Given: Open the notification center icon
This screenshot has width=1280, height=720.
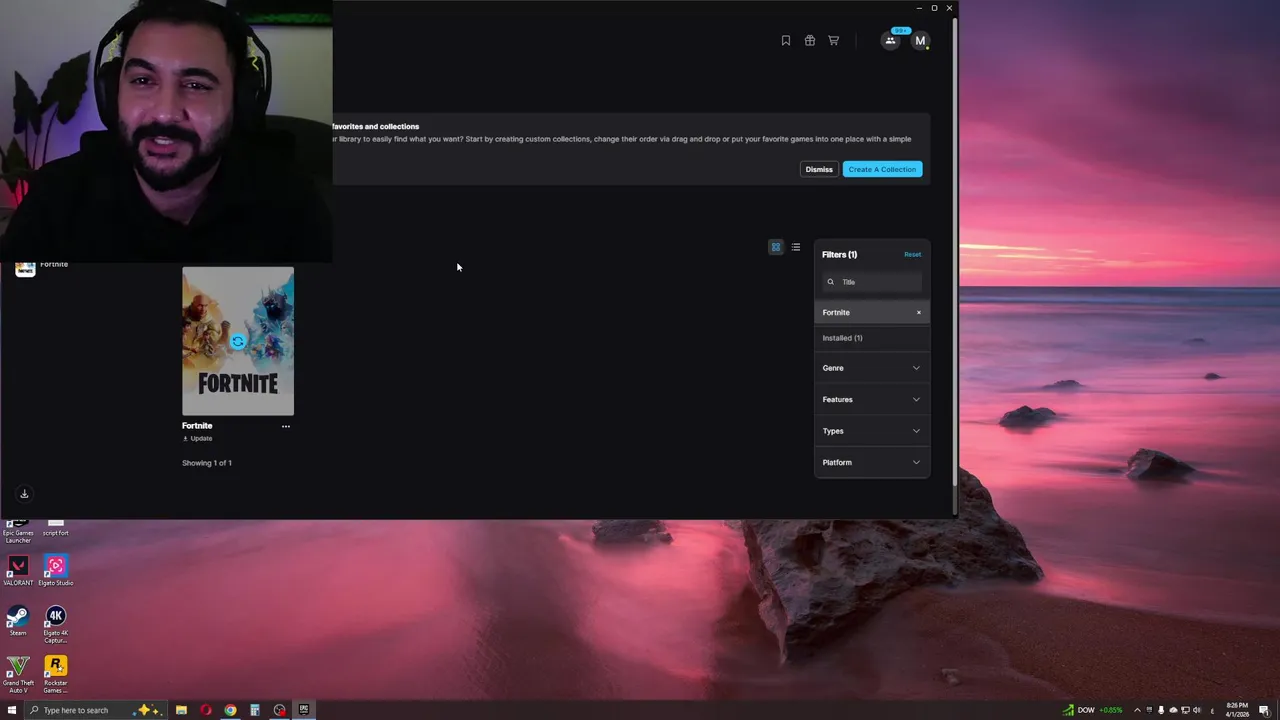Looking at the screenshot, I should click(1265, 710).
